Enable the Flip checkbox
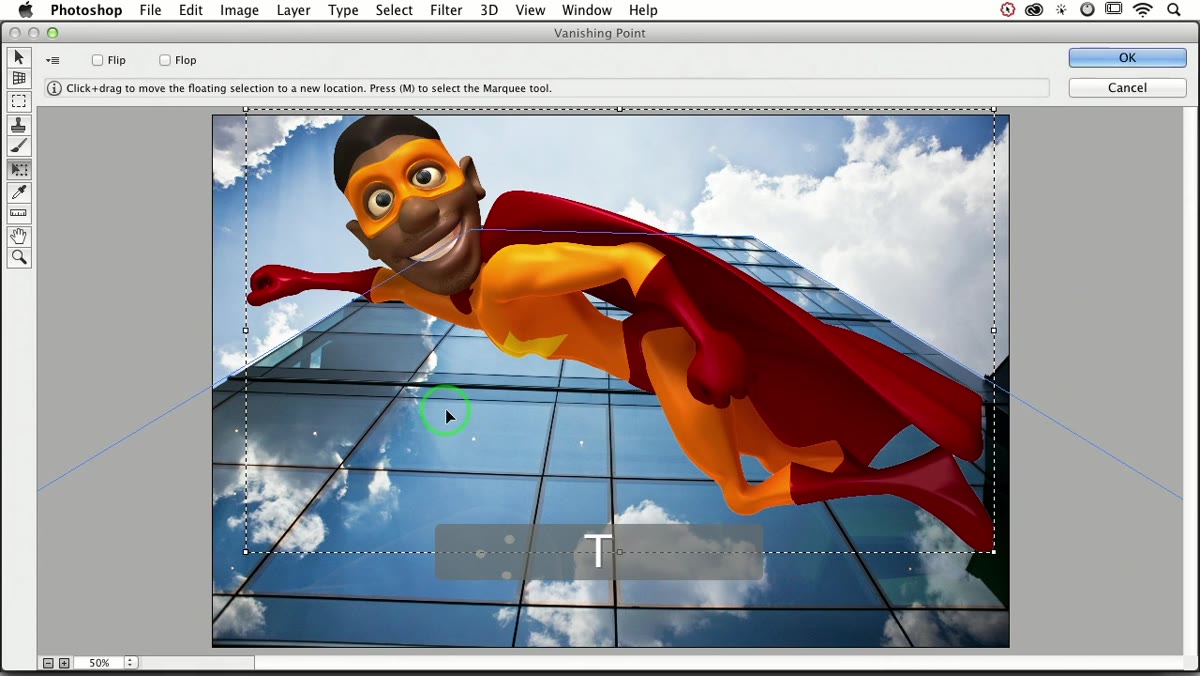 click(x=97, y=60)
